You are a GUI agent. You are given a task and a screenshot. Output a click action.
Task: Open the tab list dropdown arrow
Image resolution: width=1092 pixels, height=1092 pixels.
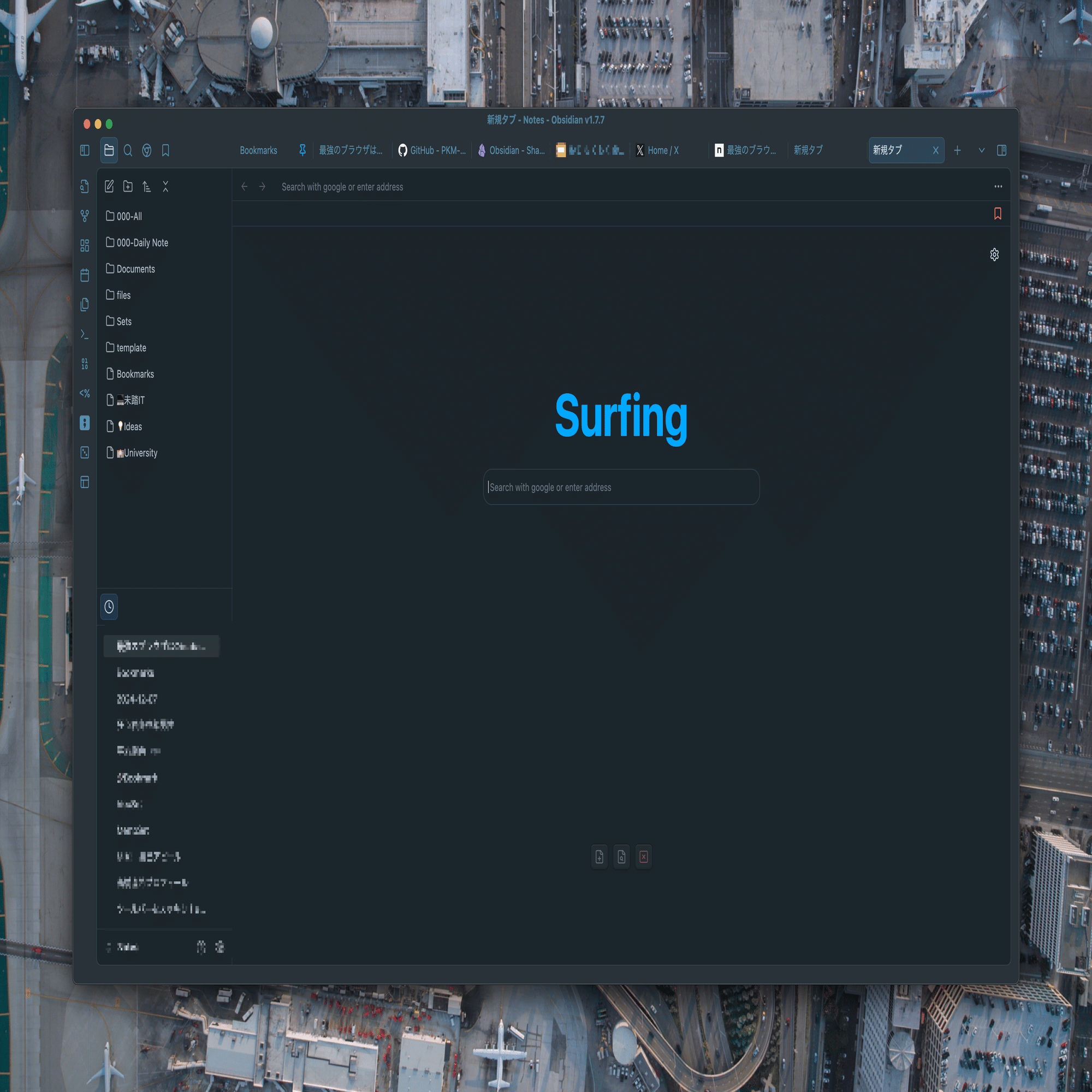coord(982,150)
